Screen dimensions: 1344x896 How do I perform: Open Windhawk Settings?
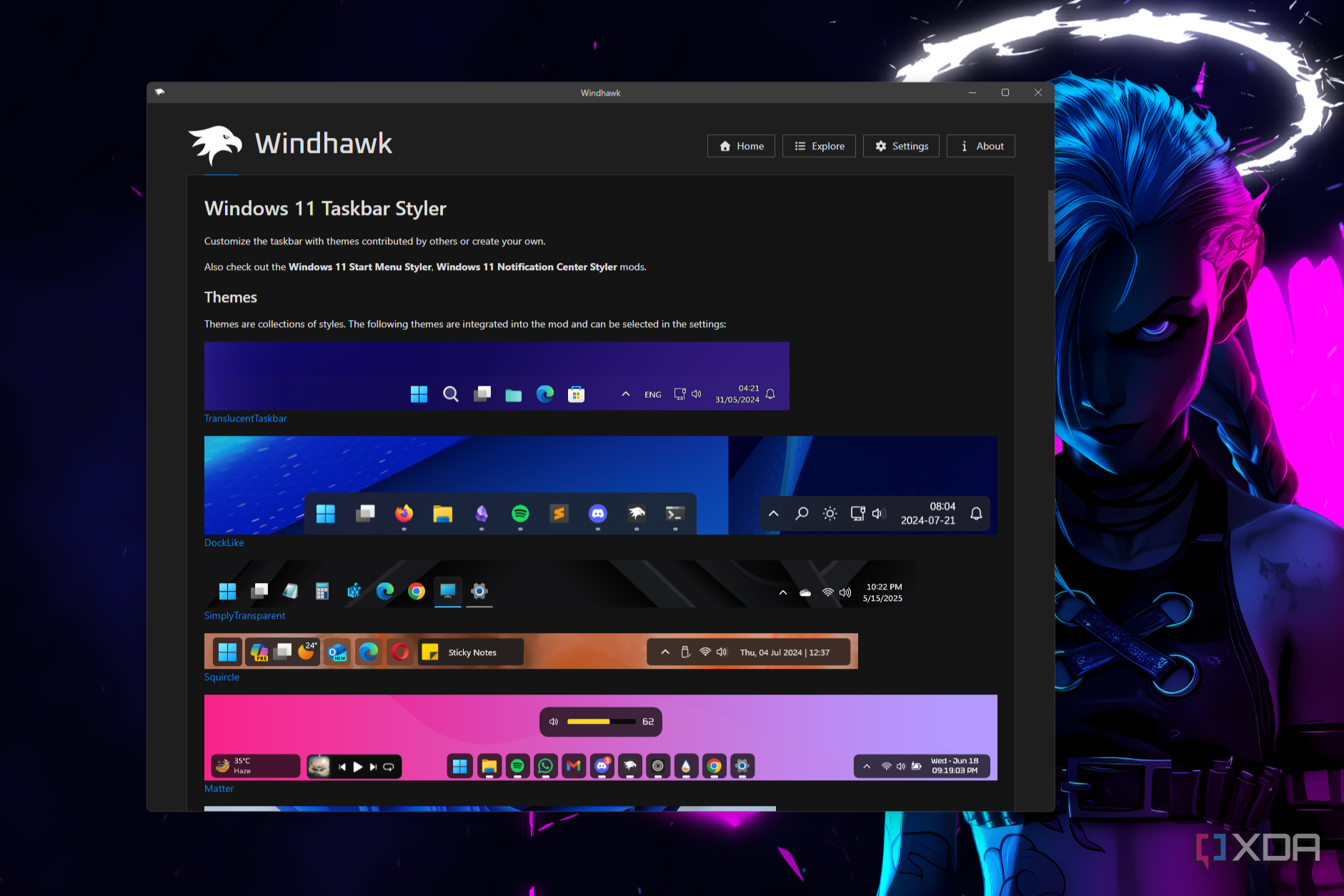point(901,146)
